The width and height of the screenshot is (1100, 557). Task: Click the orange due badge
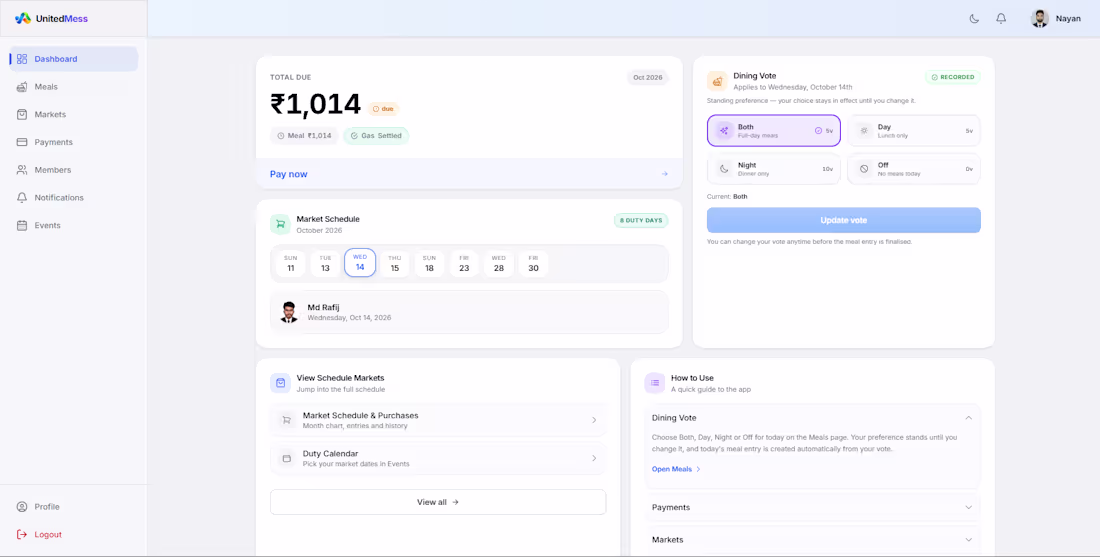tap(383, 109)
